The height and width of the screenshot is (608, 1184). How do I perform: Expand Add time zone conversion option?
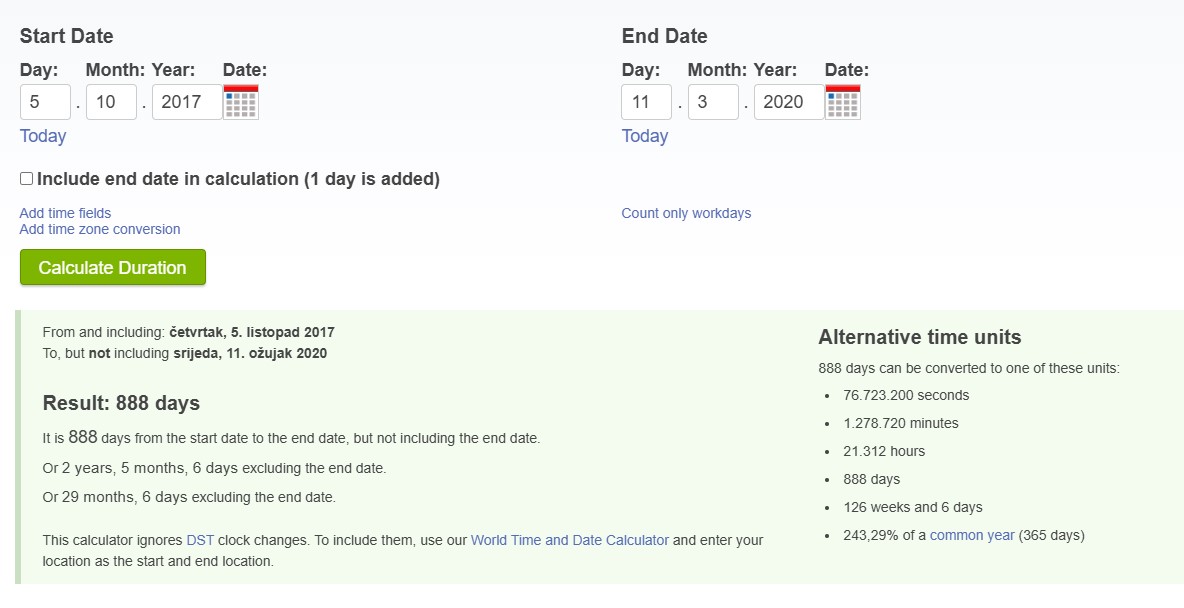coord(100,229)
